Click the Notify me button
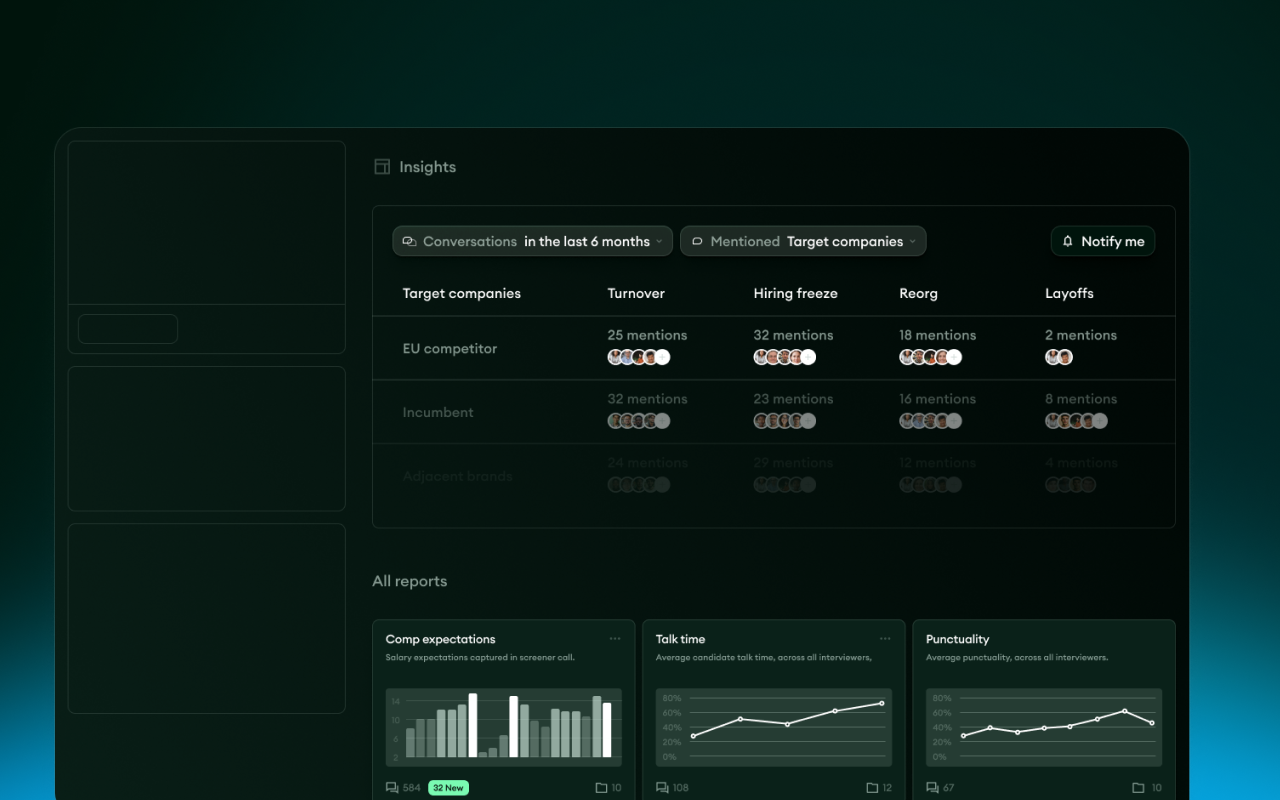This screenshot has height=800, width=1280. coord(1103,241)
